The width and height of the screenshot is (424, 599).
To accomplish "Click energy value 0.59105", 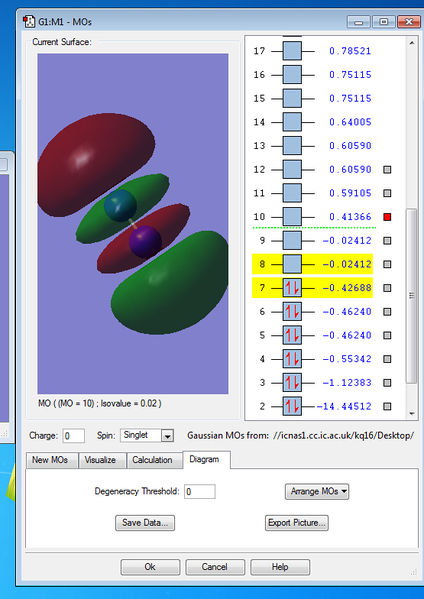I will click(x=350, y=193).
